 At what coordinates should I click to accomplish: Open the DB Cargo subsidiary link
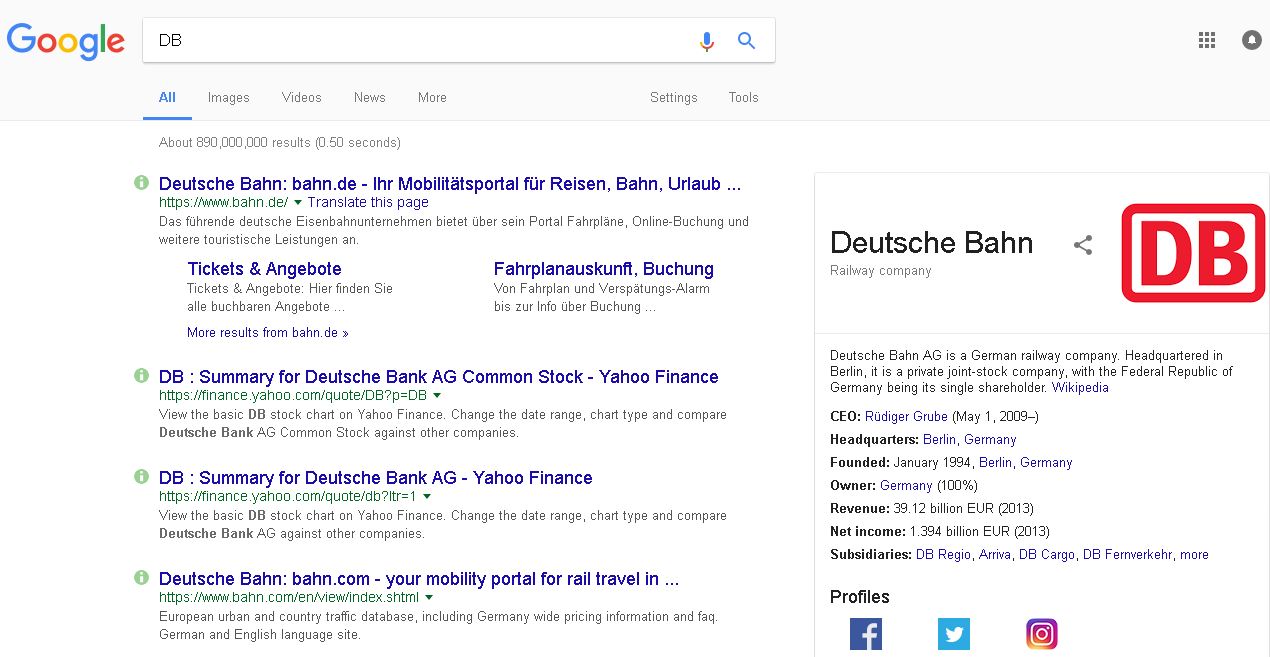tap(1047, 554)
